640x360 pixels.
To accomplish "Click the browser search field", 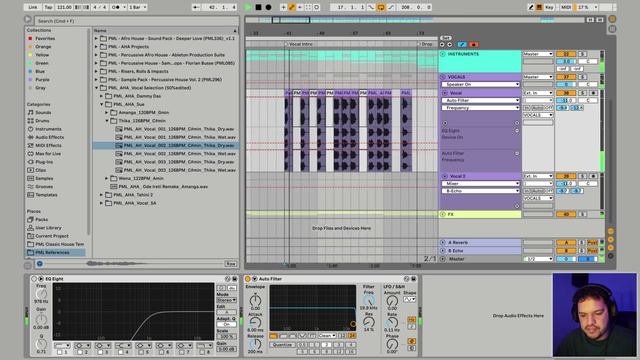I will coord(136,21).
